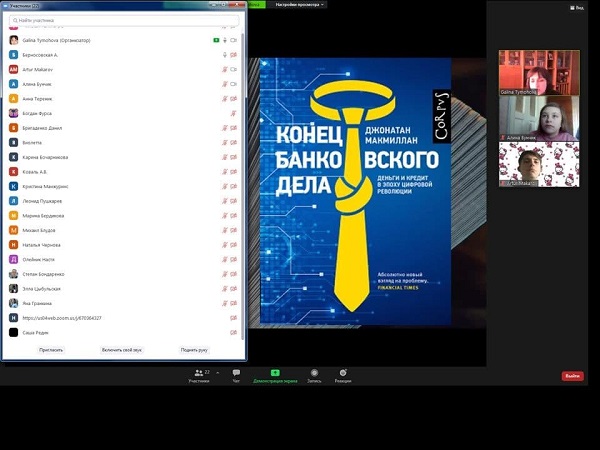The height and width of the screenshot is (450, 600).
Task: Click Galina Tymohova's microphone icon
Action: 225,40
